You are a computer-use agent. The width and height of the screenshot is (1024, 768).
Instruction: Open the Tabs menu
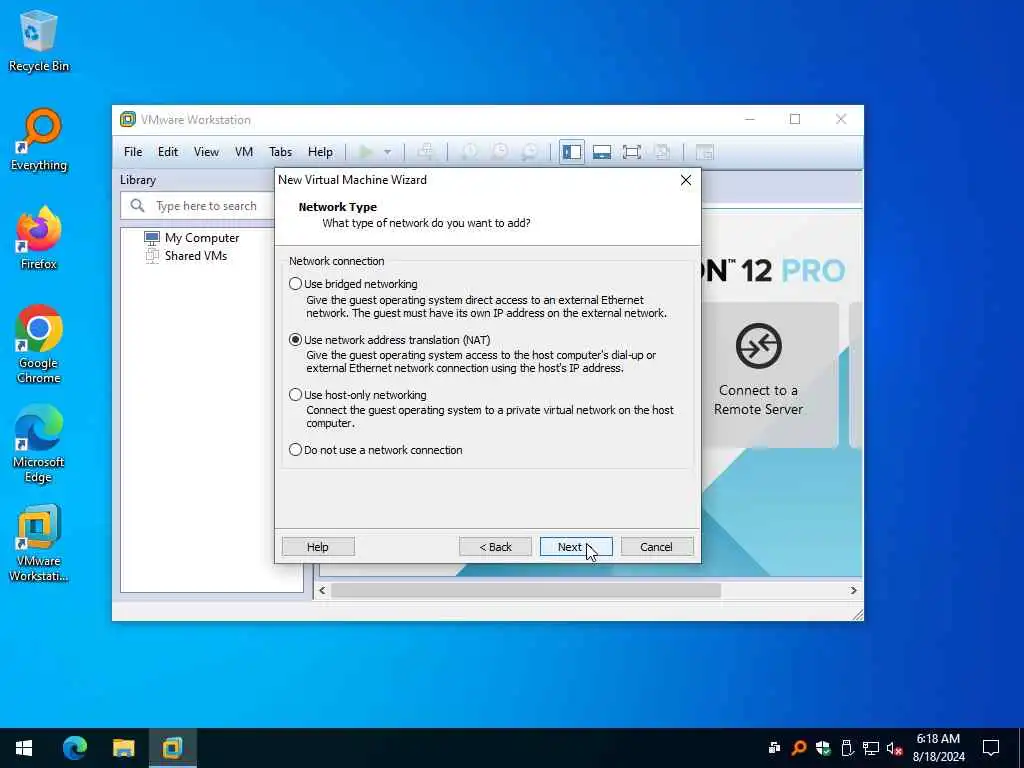pos(280,152)
